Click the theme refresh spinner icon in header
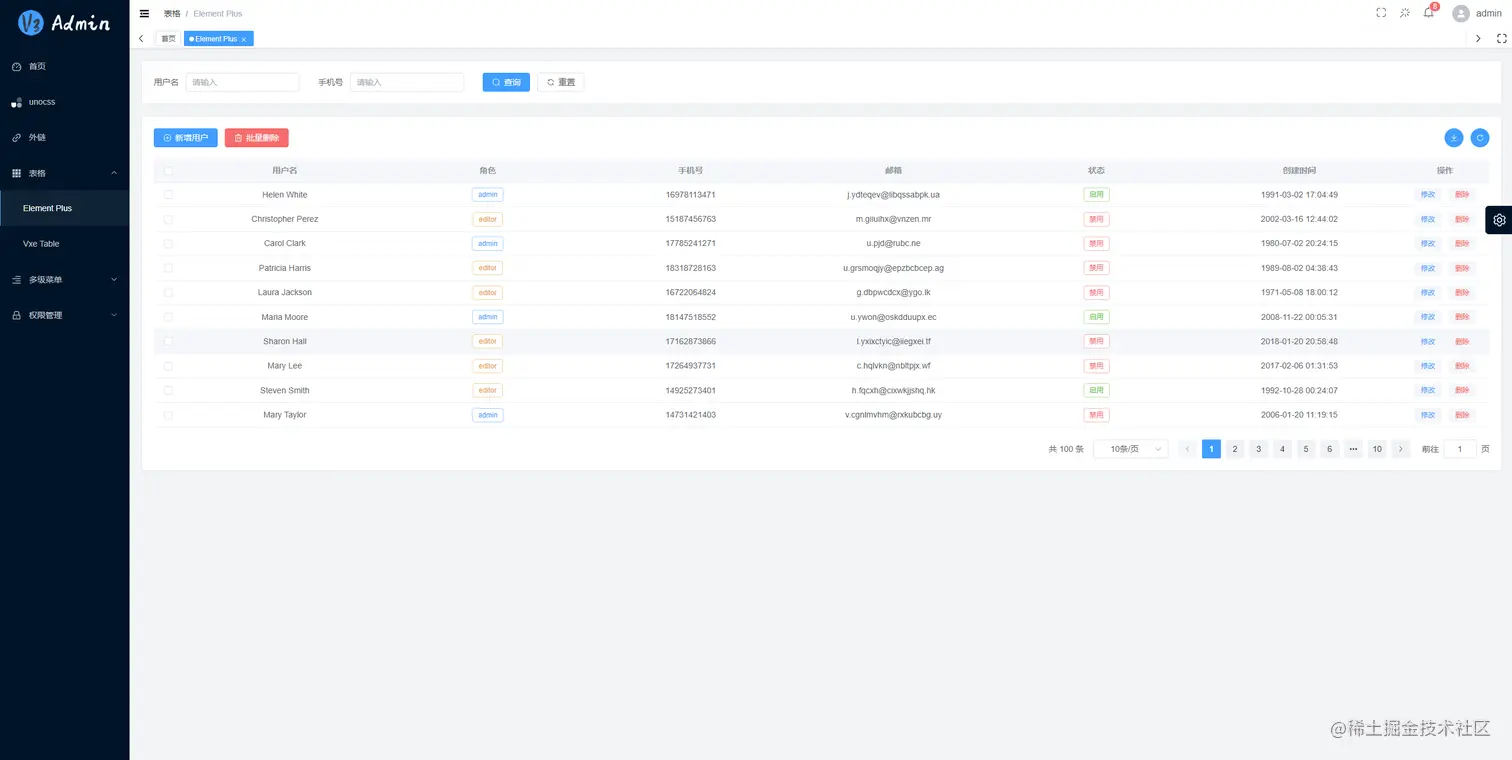 coord(1404,13)
